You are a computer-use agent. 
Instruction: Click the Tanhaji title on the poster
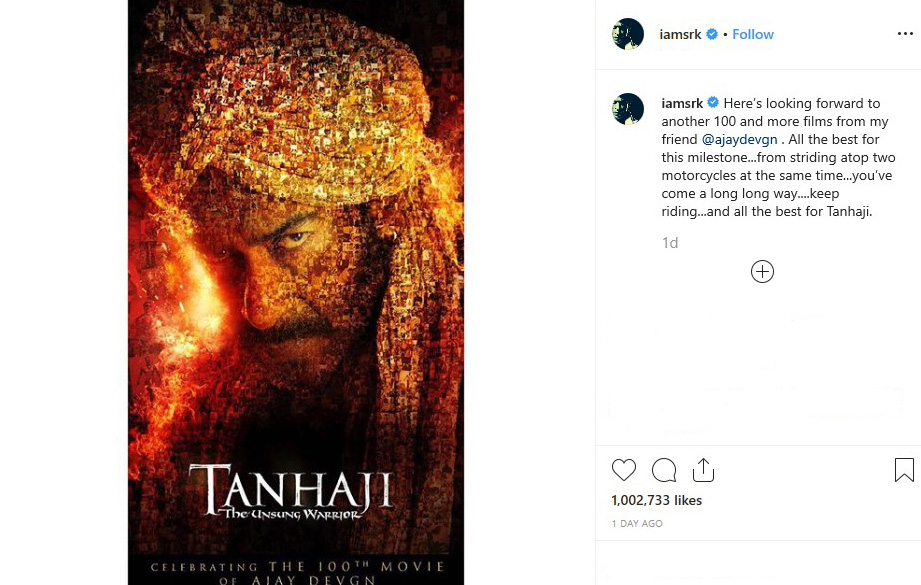pyautogui.click(x=290, y=491)
